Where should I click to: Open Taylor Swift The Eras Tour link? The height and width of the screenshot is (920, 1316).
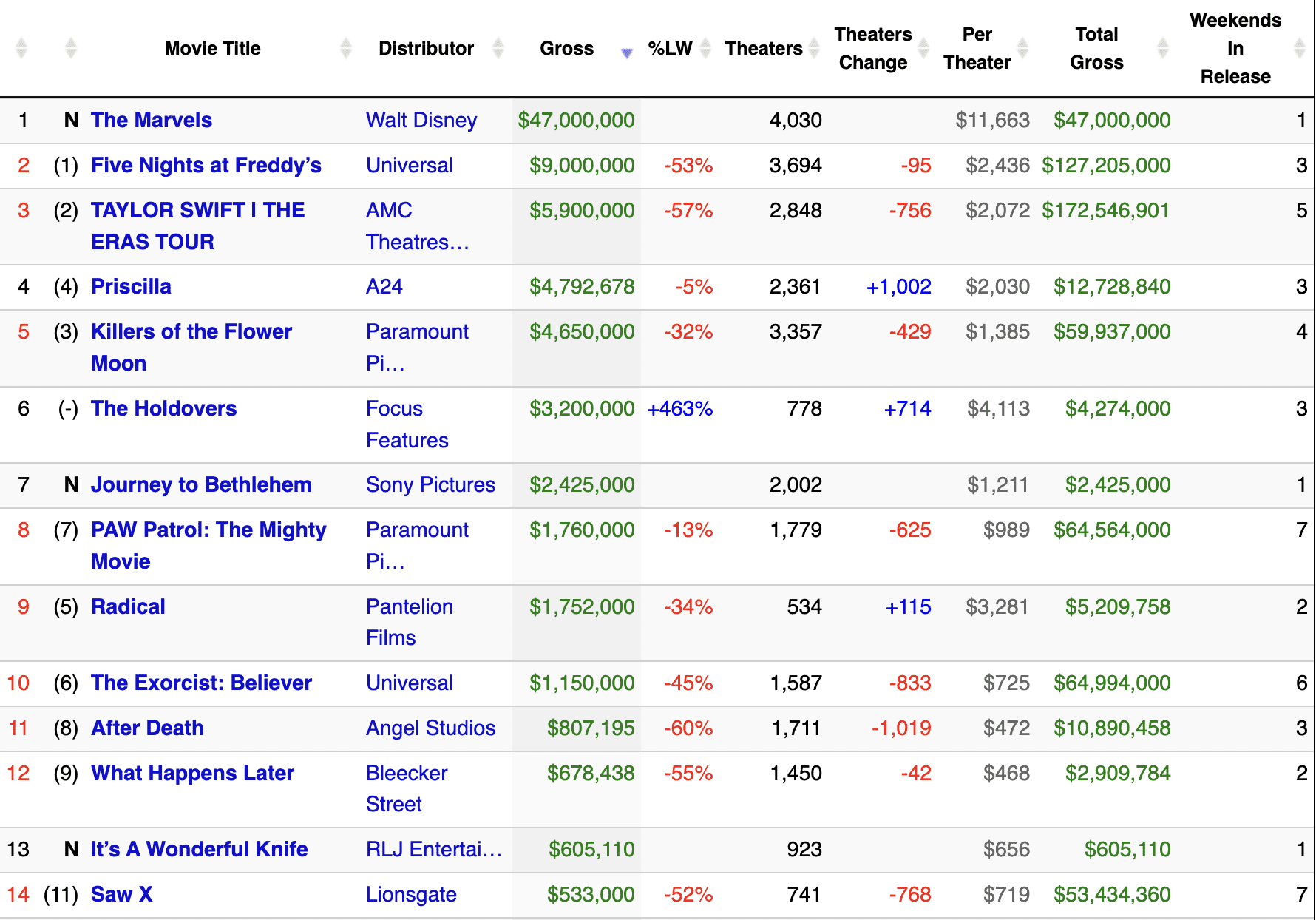[x=197, y=226]
